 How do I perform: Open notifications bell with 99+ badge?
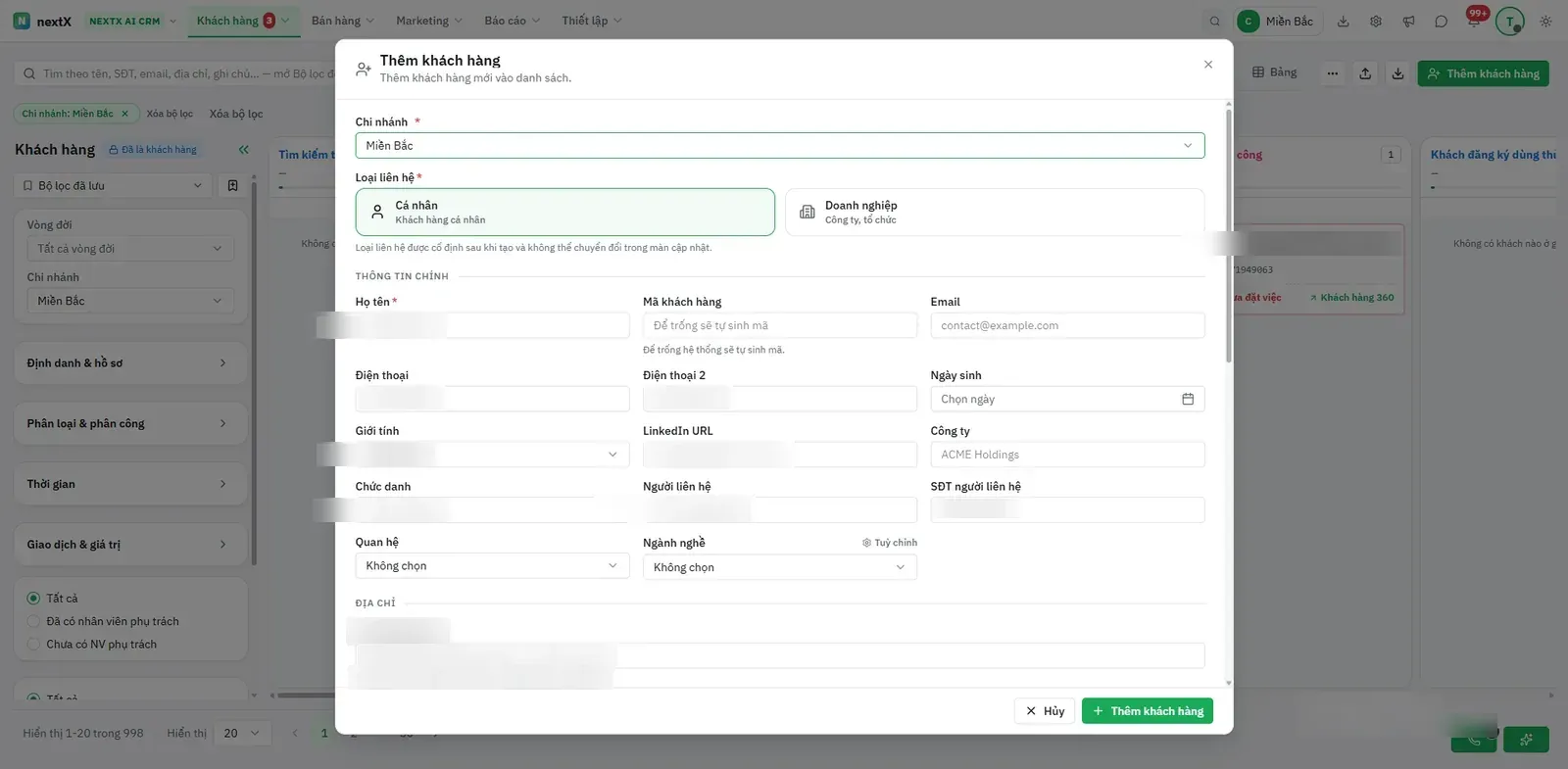click(x=1474, y=20)
